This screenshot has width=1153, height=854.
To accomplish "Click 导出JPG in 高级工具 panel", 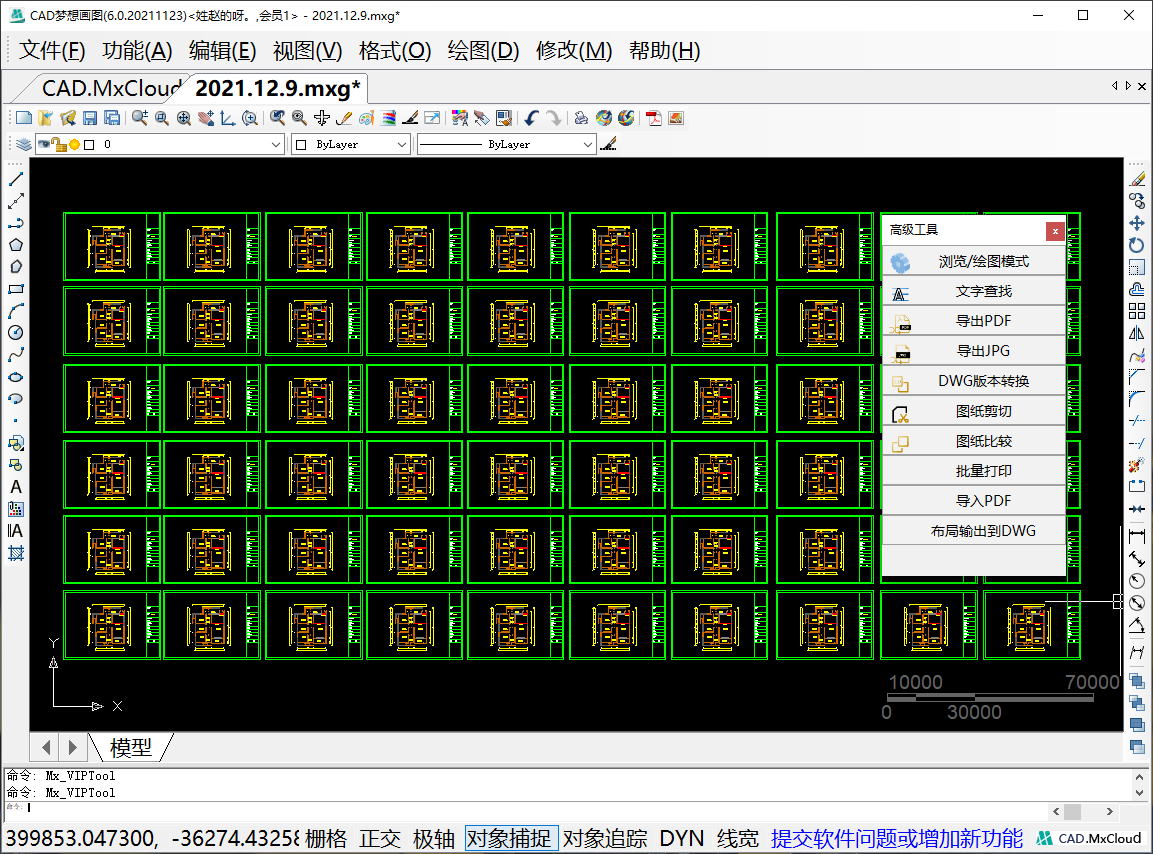I will 974,352.
